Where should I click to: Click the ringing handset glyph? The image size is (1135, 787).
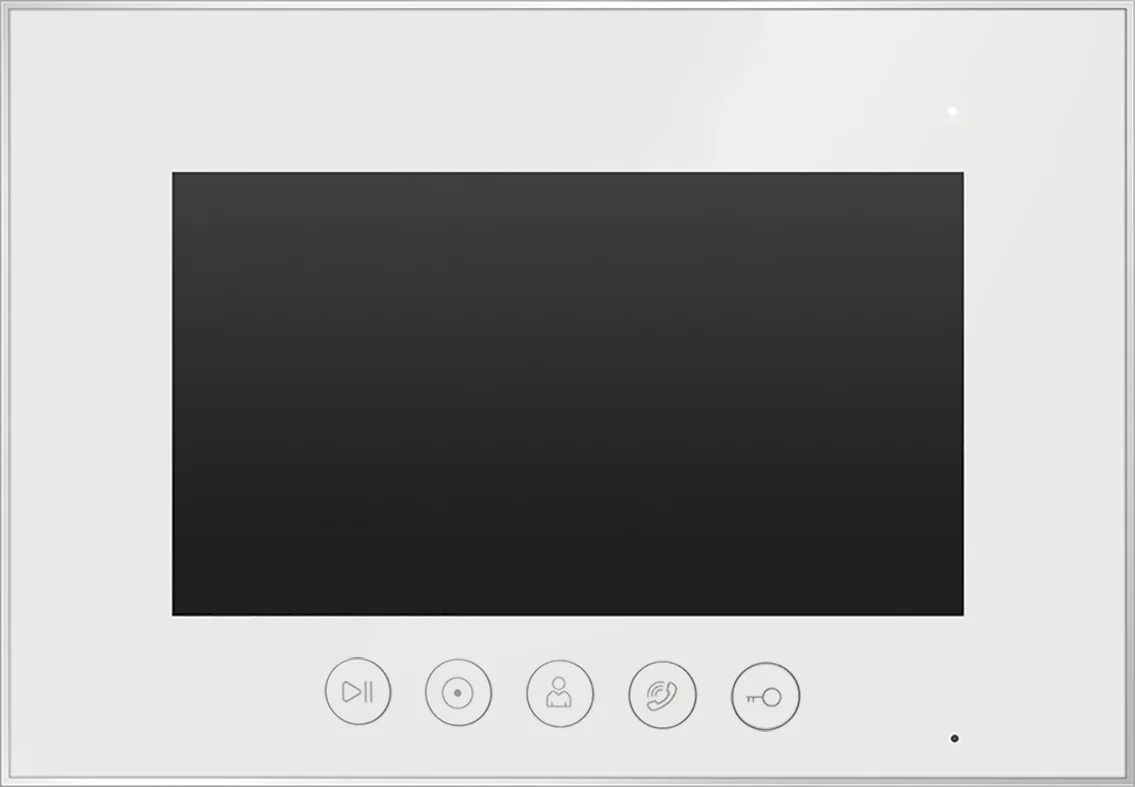click(x=662, y=696)
